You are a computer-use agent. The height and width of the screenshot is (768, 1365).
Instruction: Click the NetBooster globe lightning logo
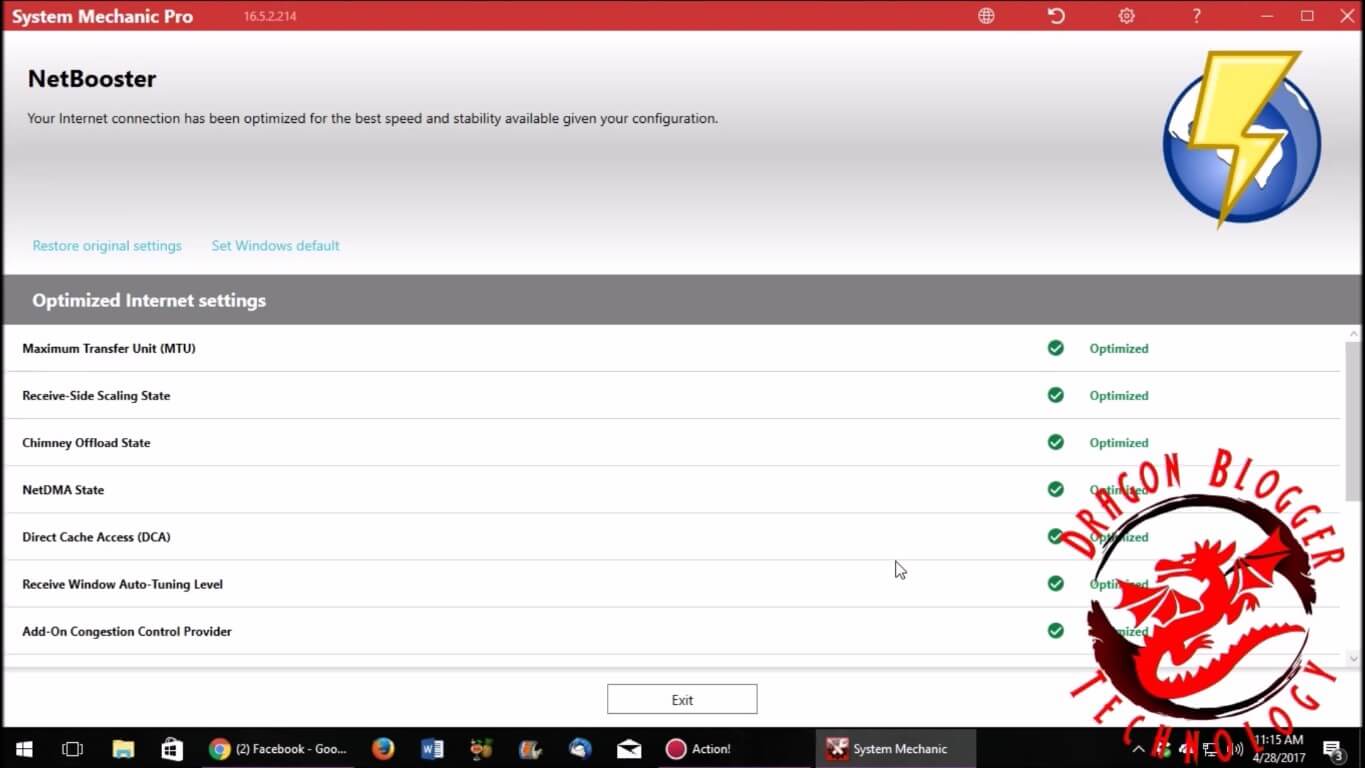pyautogui.click(x=1241, y=140)
